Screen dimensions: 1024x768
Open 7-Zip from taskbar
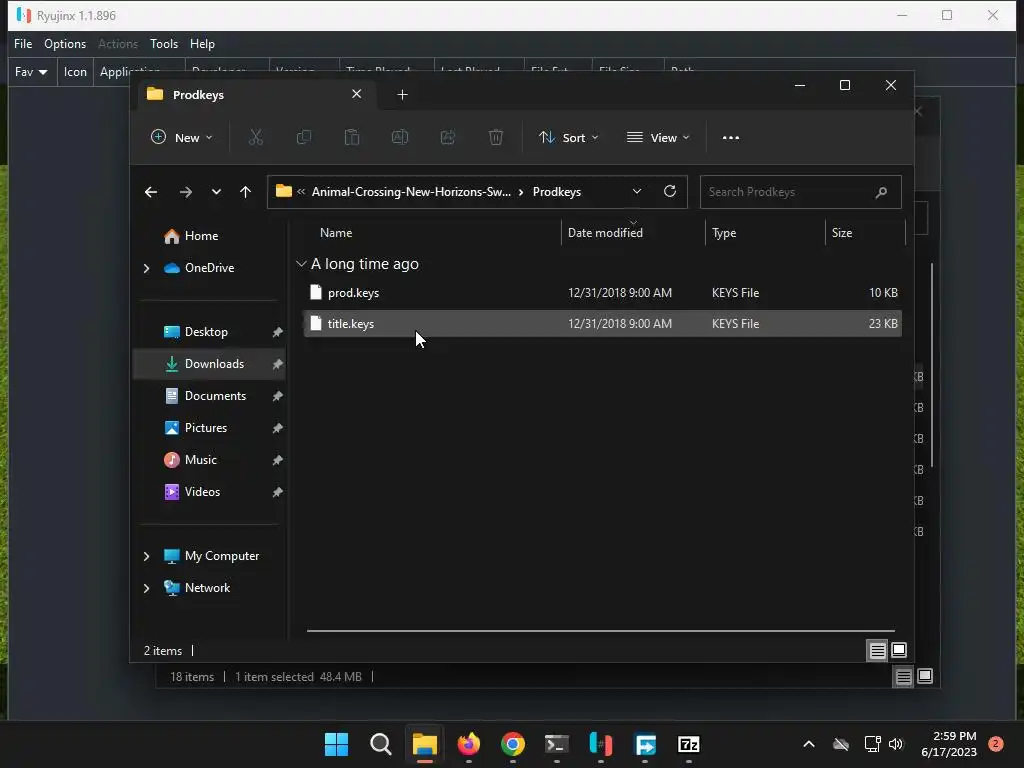point(689,744)
